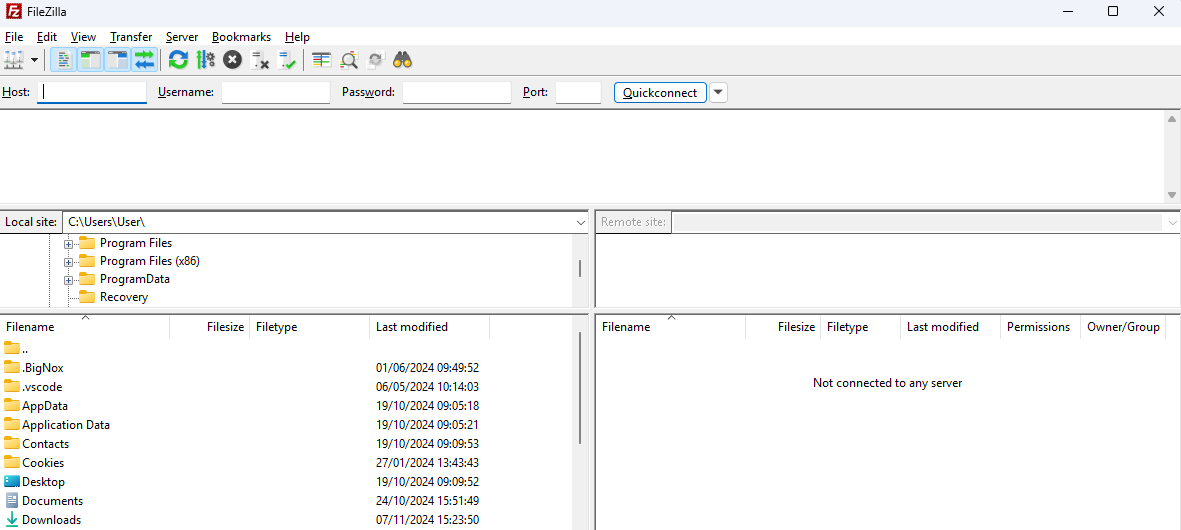Cancel current operation icon

[232, 60]
